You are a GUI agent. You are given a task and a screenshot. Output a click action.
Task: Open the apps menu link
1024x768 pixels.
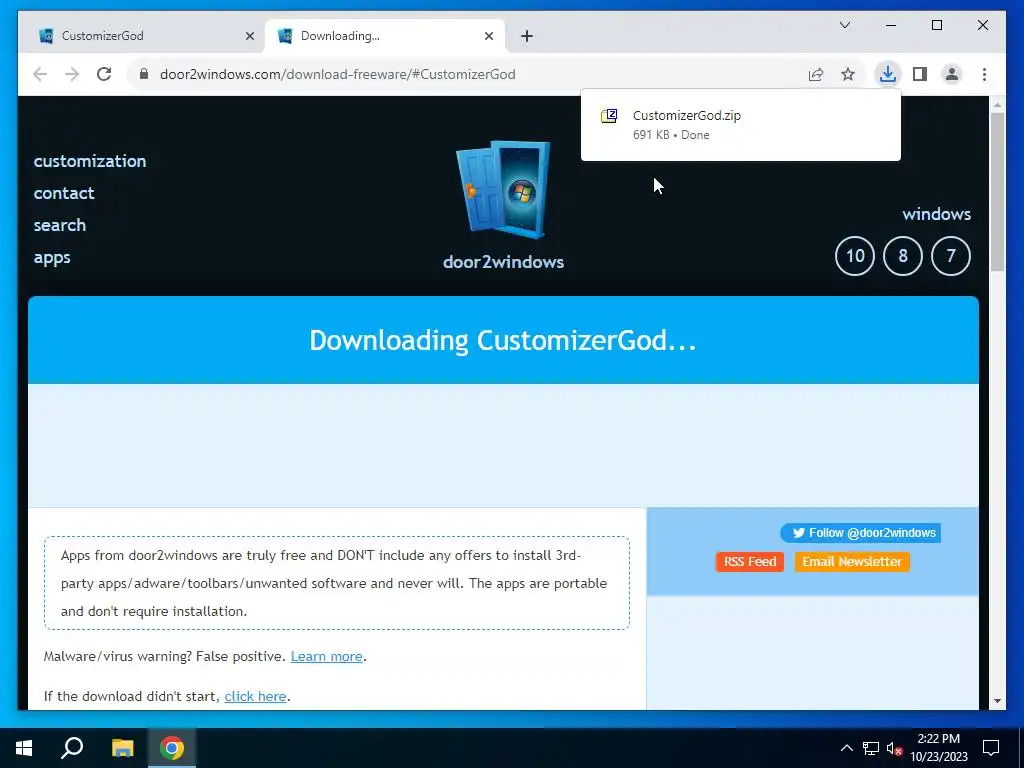pos(52,258)
